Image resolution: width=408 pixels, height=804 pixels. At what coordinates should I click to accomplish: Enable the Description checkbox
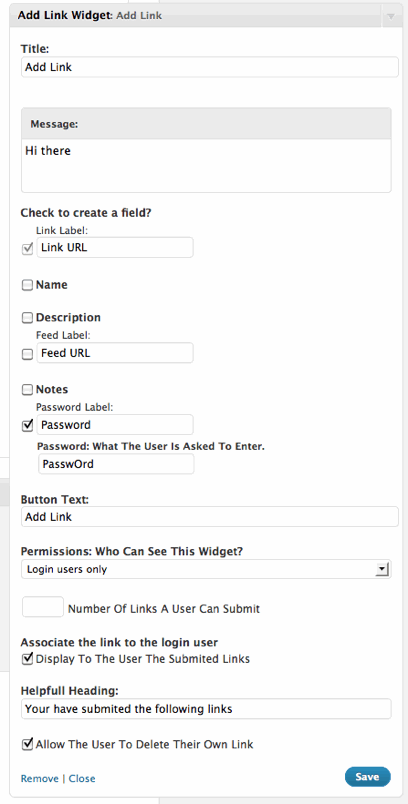click(27, 318)
